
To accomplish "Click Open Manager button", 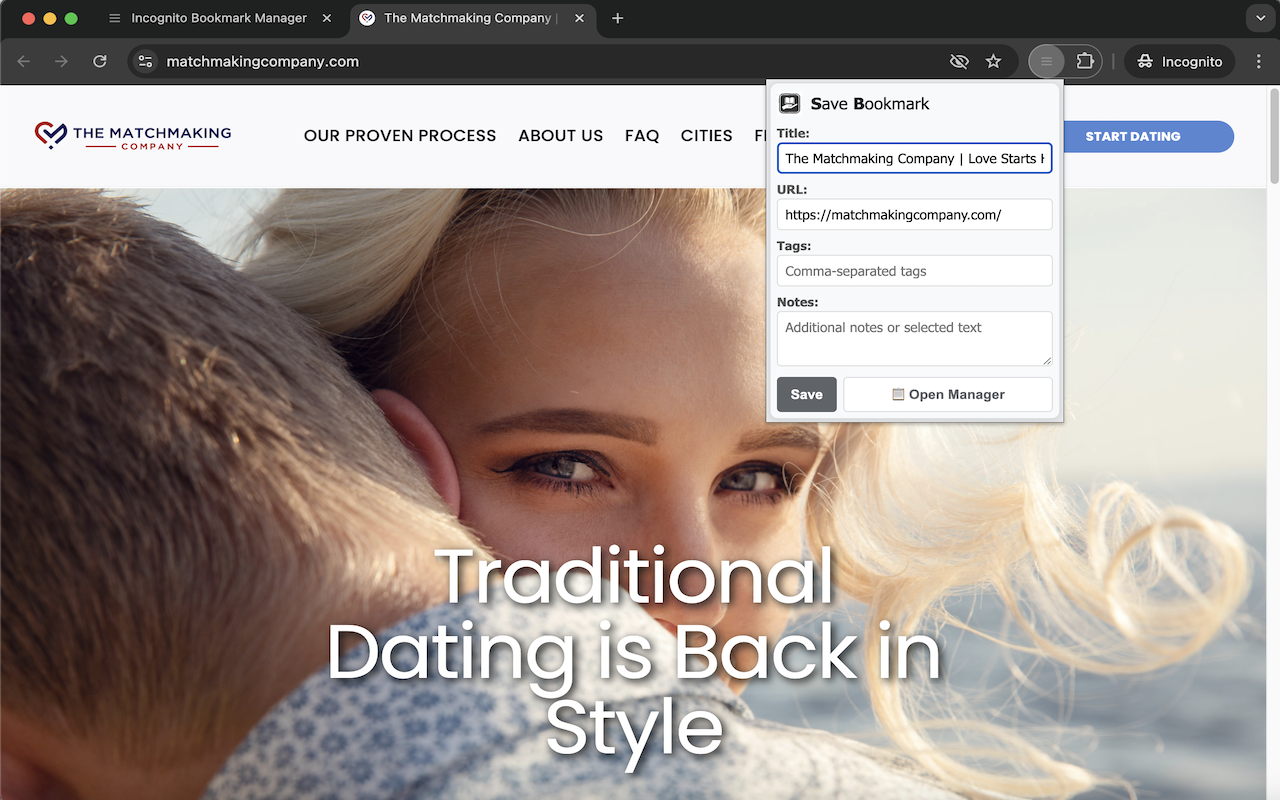I will coord(948,394).
